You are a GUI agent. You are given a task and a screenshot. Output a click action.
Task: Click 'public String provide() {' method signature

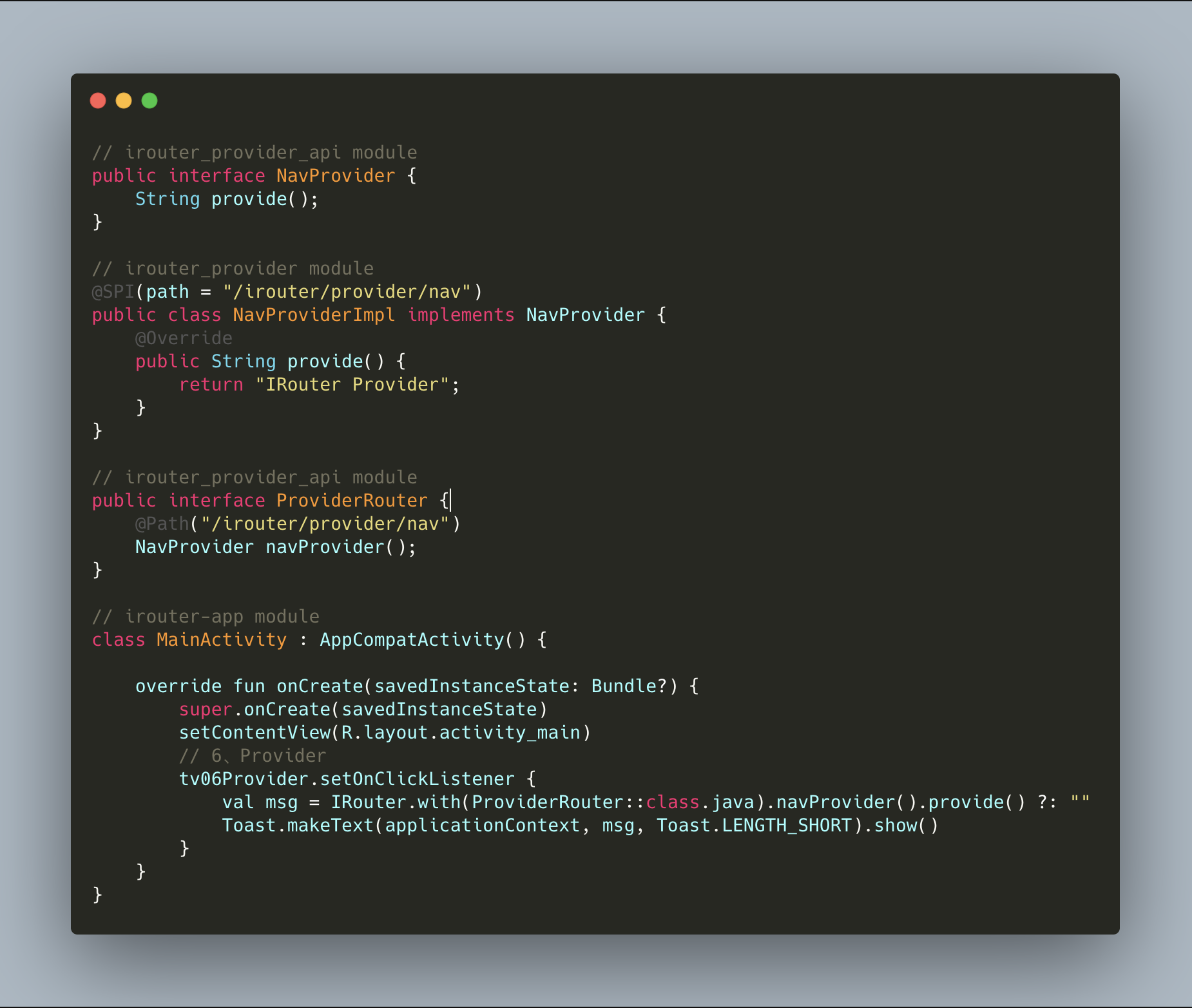(271, 362)
